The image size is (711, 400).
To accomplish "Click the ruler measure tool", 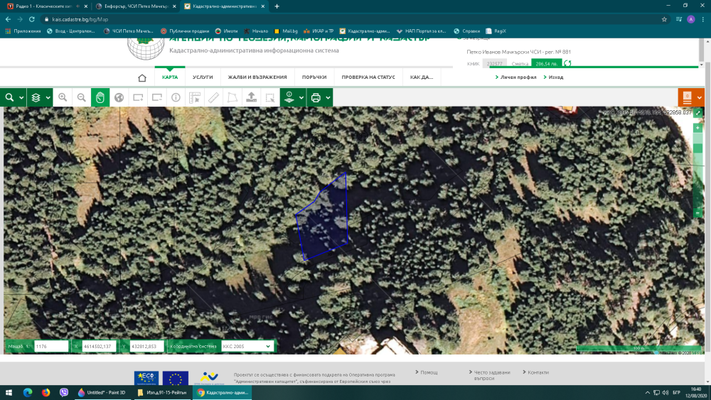I will pos(213,98).
